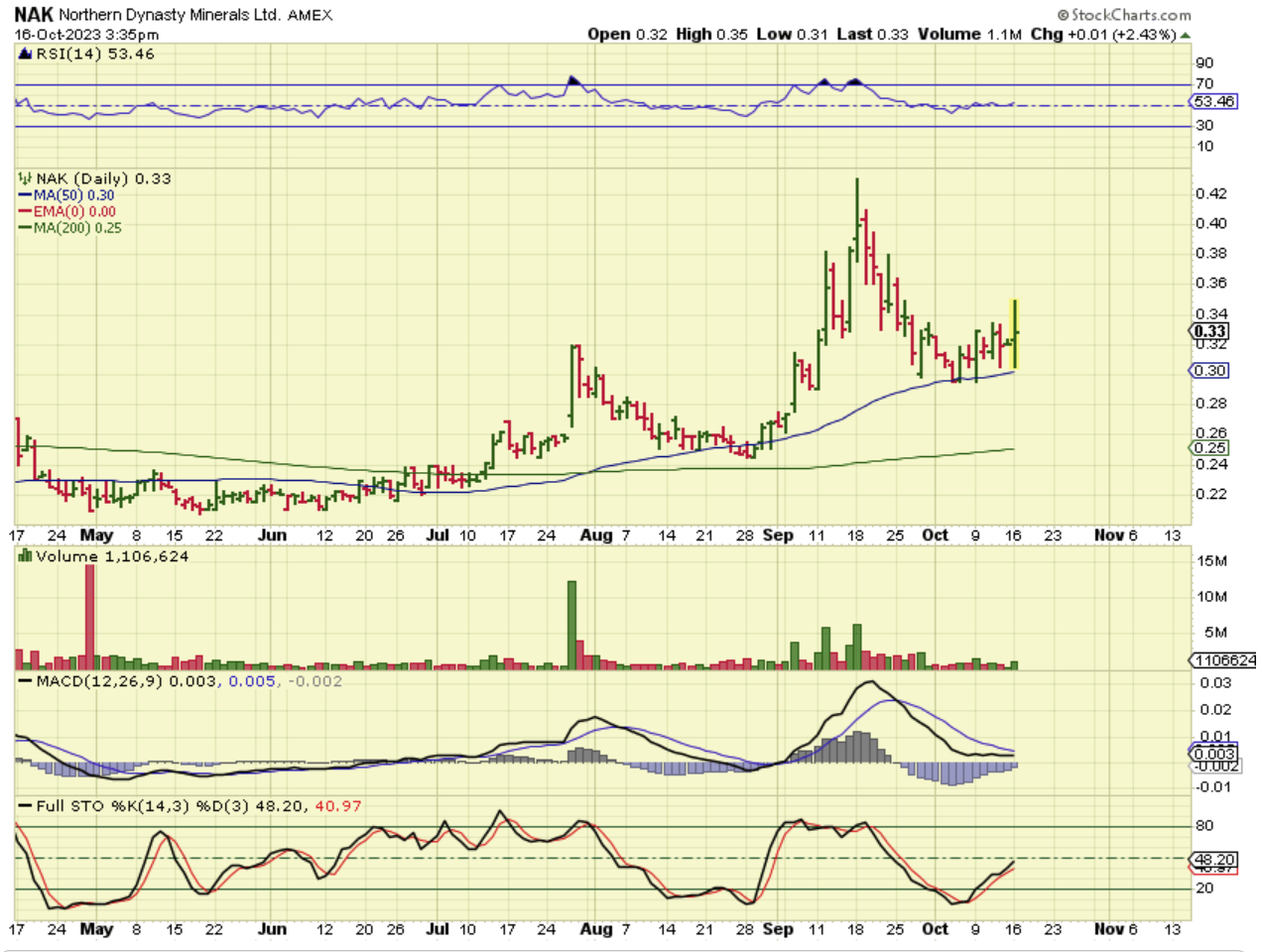Click the RSI(14) 53.46 legend text
The height and width of the screenshot is (952, 1262).
point(95,55)
